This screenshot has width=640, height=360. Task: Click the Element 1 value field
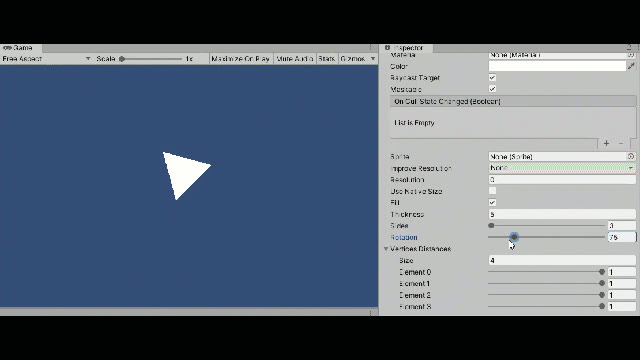point(622,283)
